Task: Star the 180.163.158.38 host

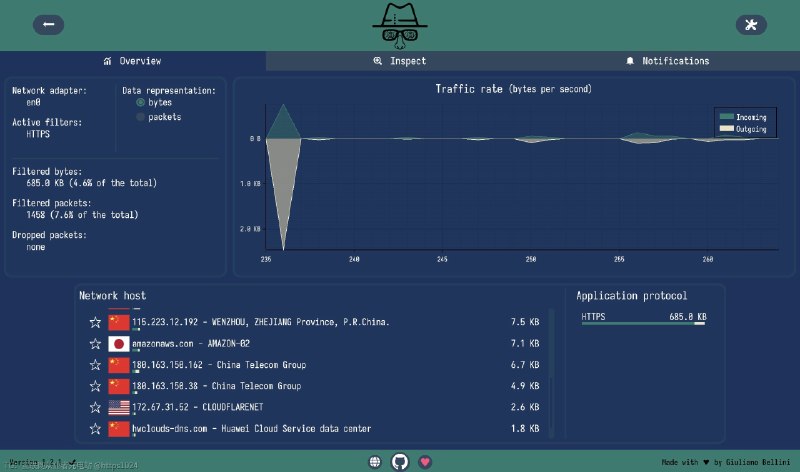Action: coord(95,386)
